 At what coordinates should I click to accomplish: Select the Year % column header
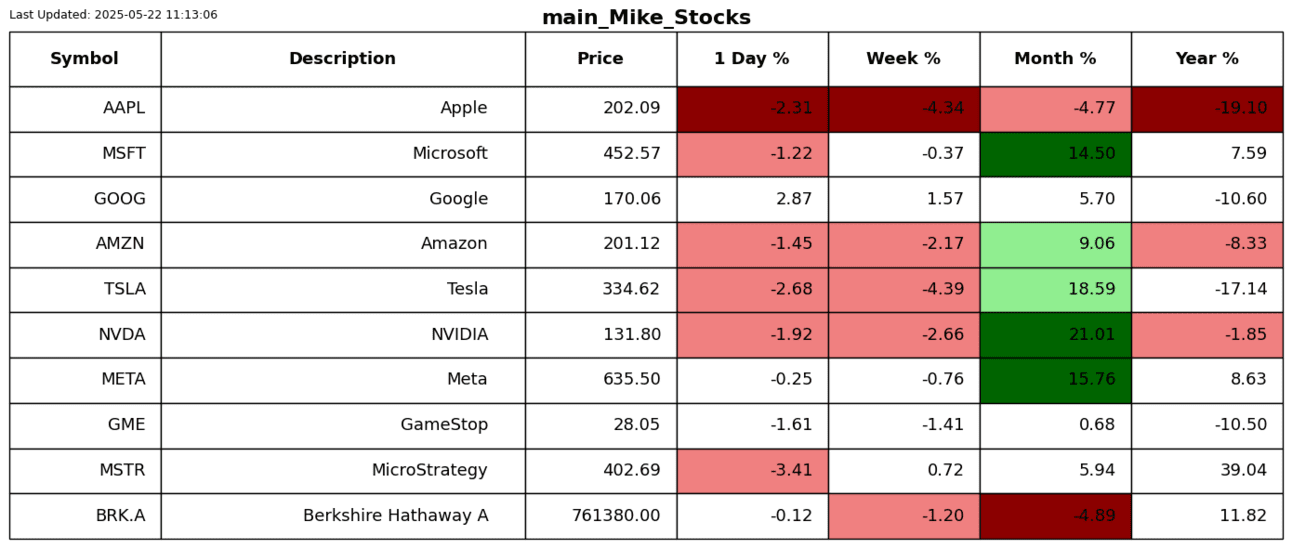1207,59
